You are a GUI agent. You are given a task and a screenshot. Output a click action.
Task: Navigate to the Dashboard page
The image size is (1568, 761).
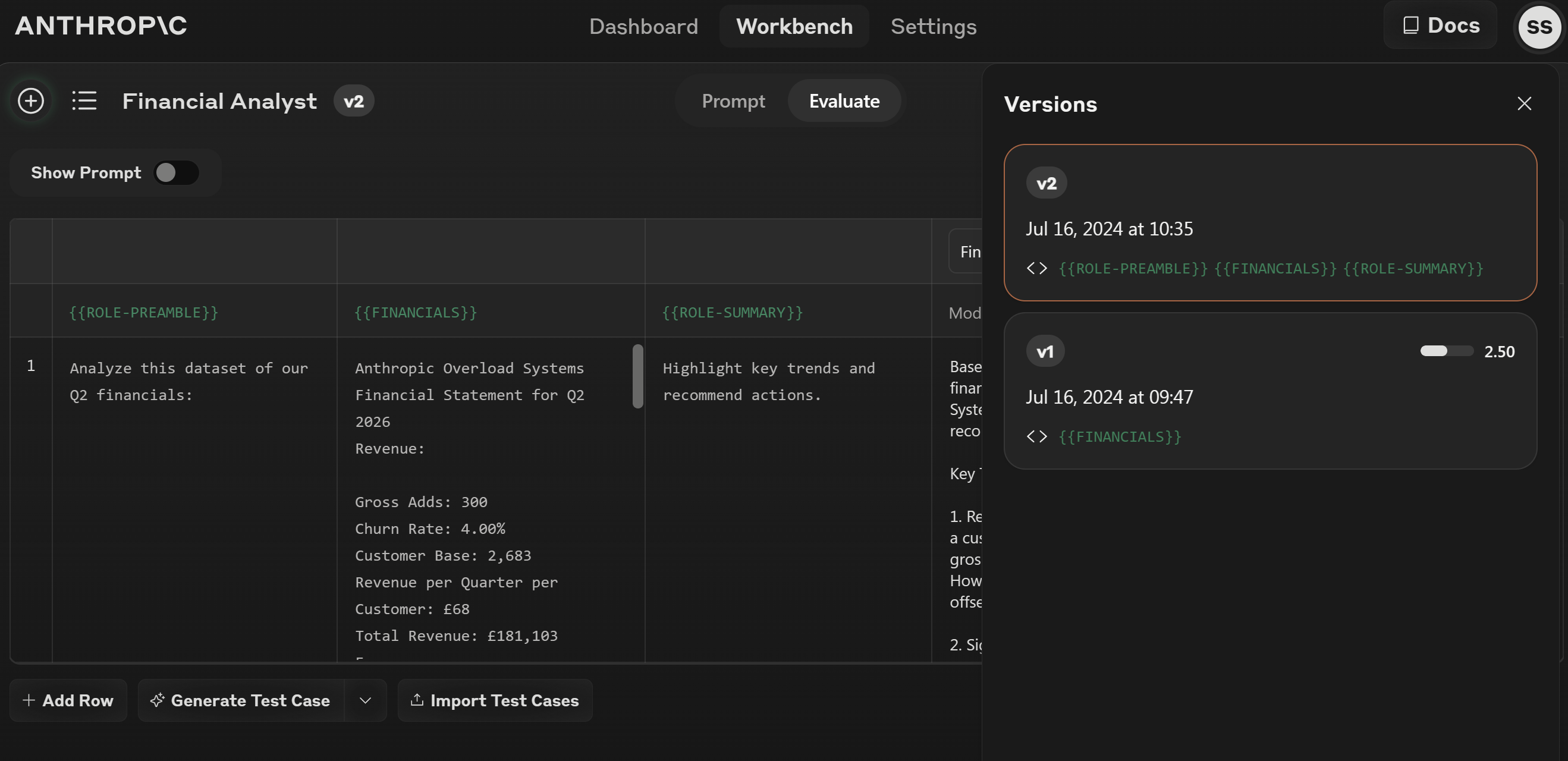643,26
